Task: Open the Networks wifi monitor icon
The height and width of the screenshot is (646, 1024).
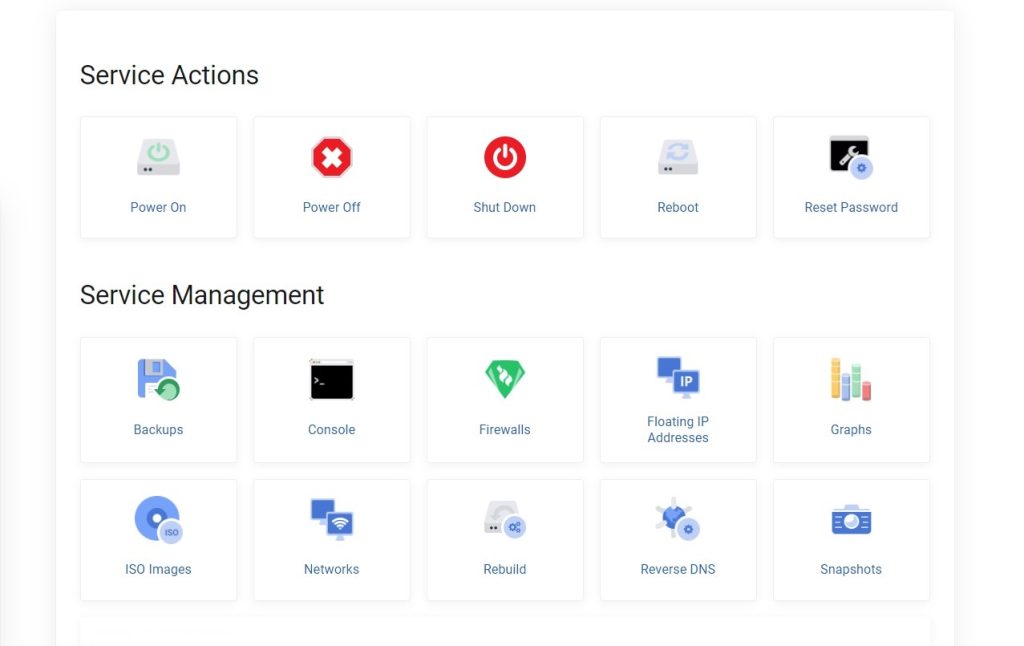Action: [x=331, y=518]
